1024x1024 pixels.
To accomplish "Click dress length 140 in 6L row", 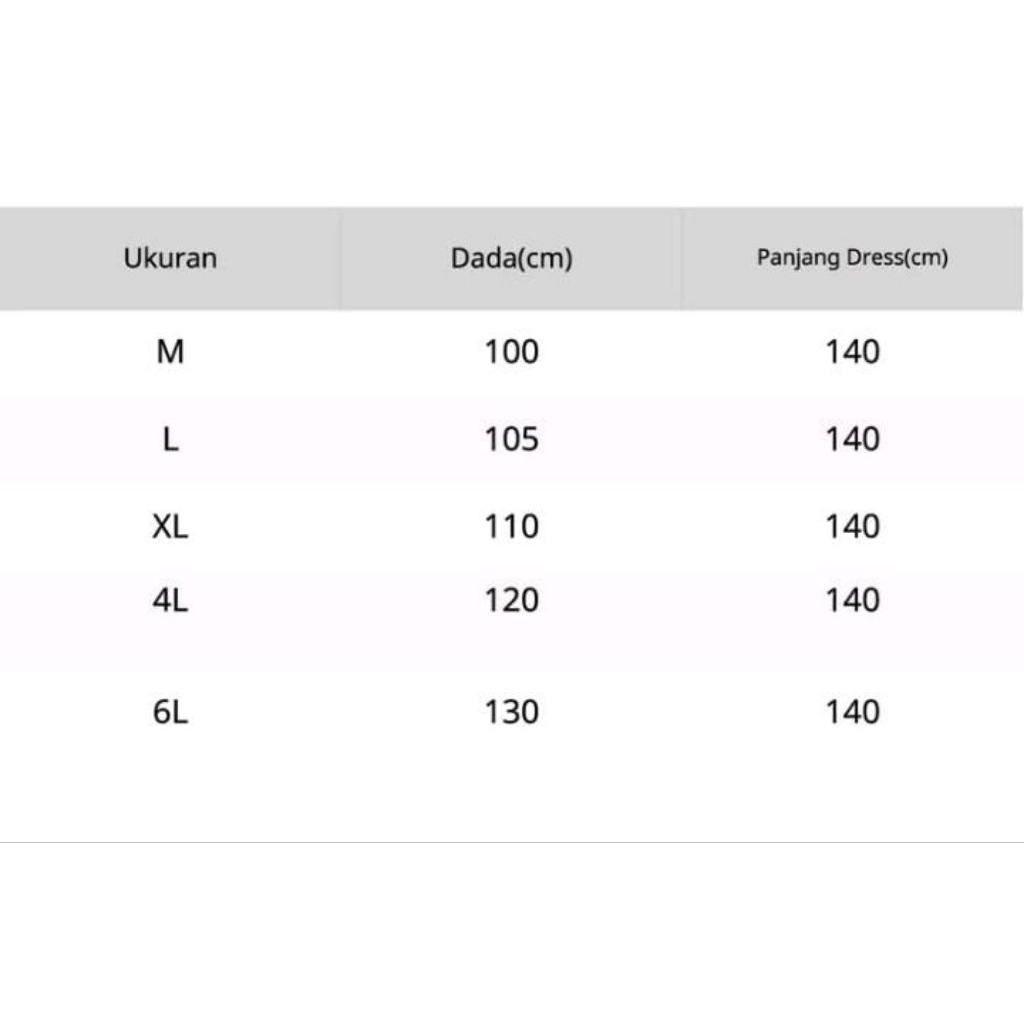I will pos(852,712).
